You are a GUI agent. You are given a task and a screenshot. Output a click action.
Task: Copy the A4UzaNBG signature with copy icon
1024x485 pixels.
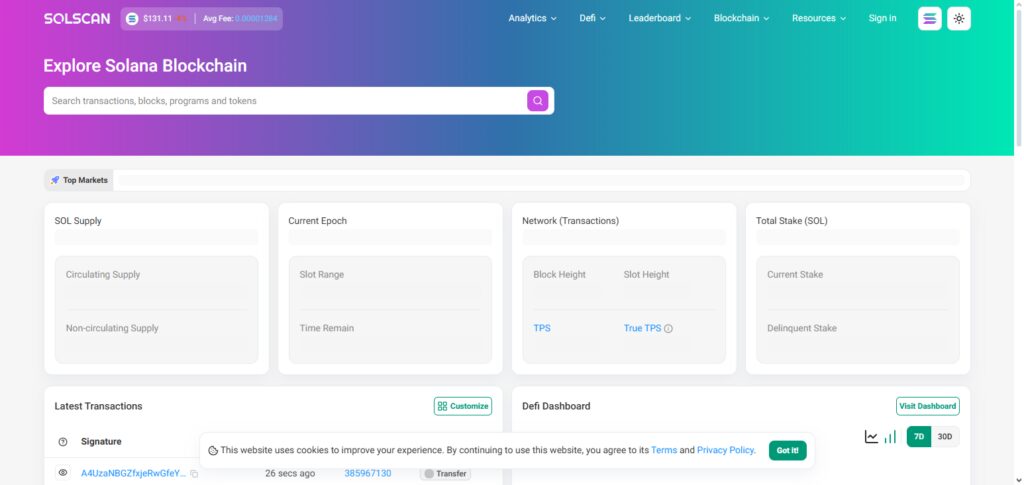click(x=194, y=473)
